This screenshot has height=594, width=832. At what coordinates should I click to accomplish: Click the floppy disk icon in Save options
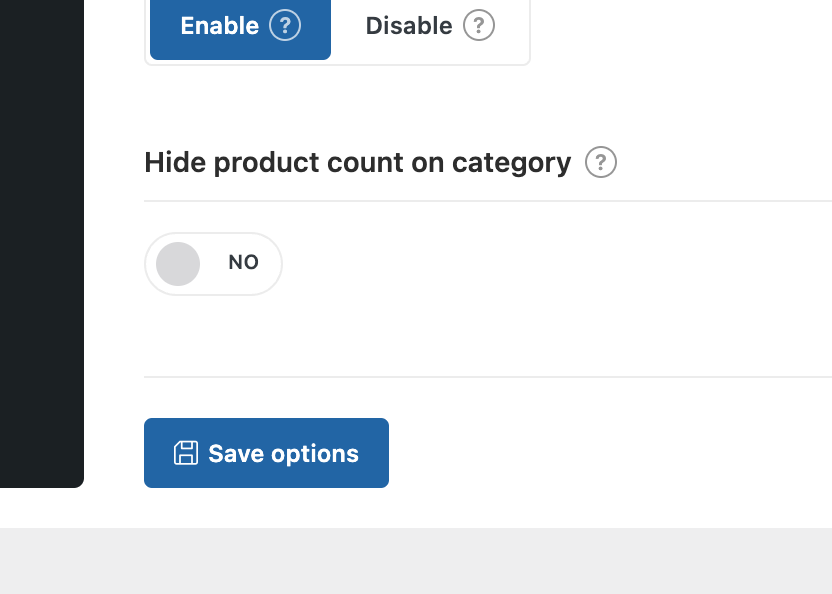(186, 453)
